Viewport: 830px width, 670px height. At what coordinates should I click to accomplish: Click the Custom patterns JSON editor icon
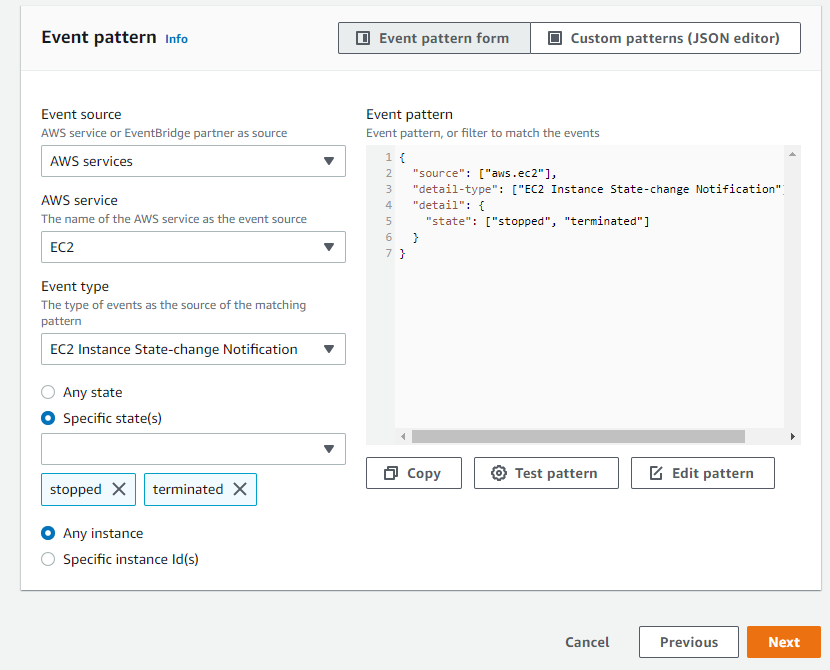555,38
